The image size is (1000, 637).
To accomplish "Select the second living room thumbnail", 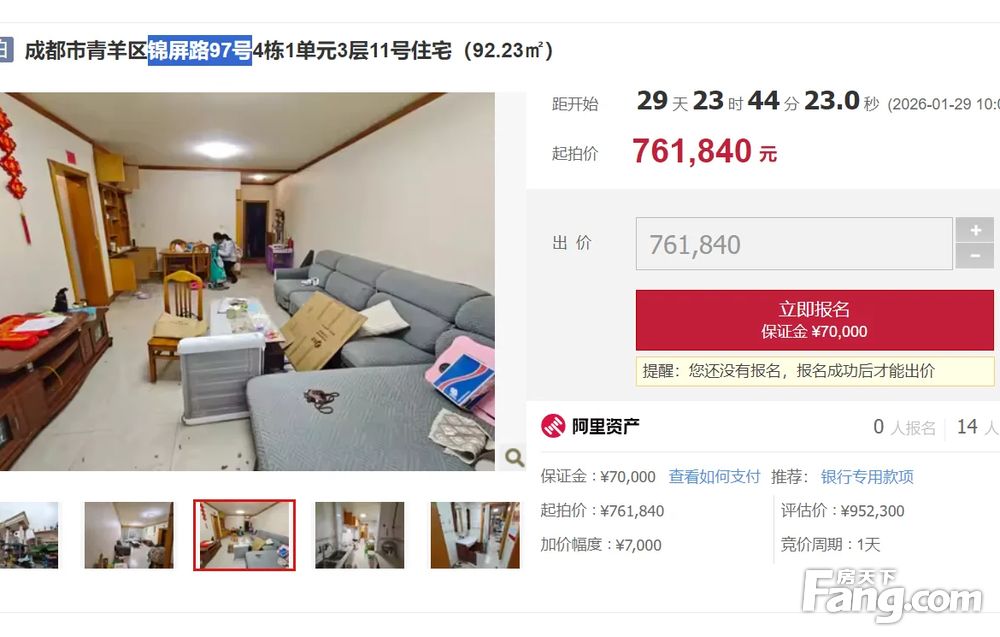I will point(129,535).
